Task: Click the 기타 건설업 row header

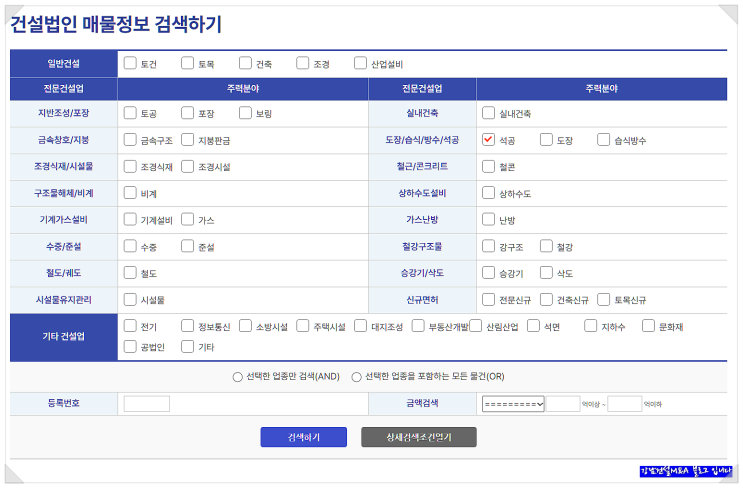Action: tap(64, 337)
